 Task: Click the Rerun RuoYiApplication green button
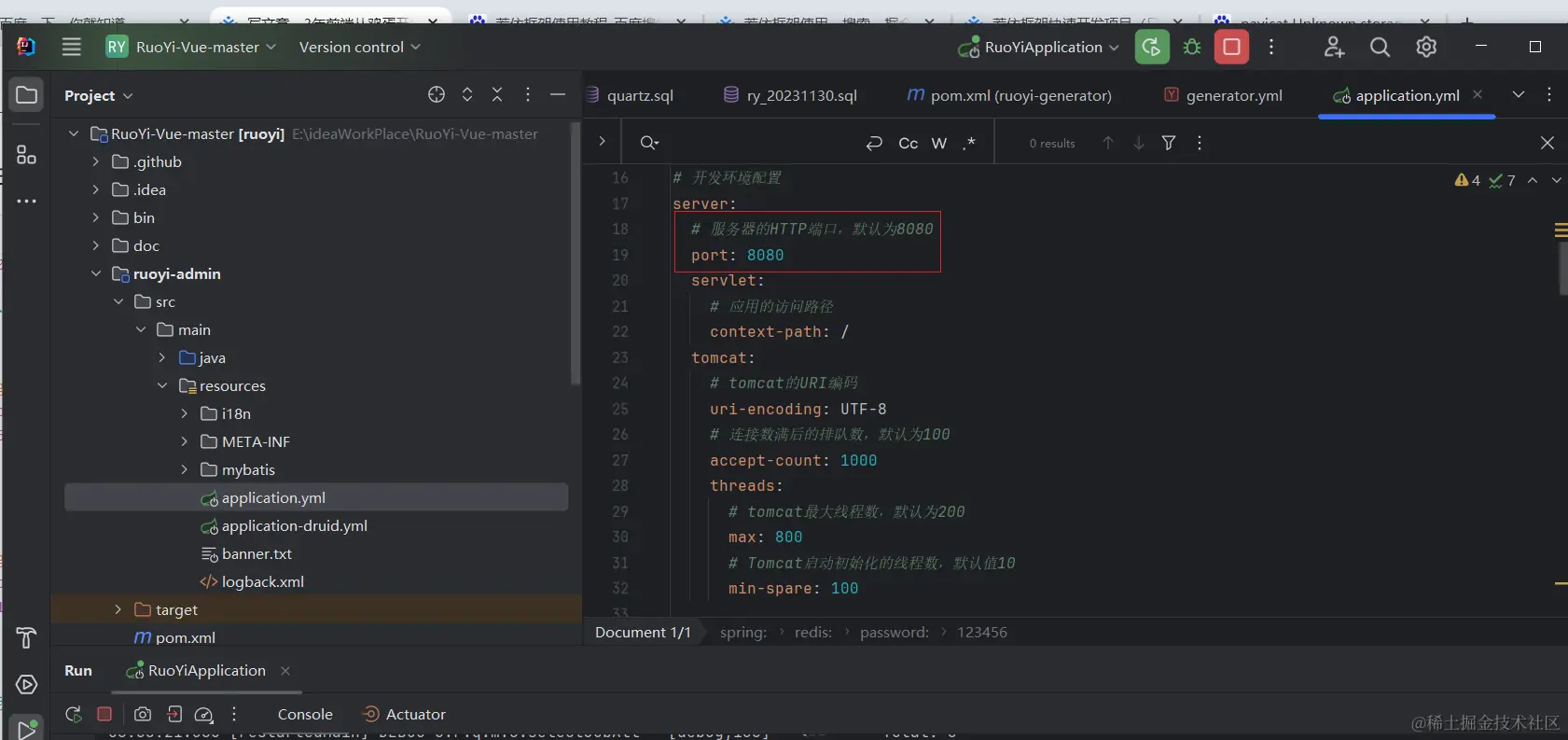(1152, 48)
